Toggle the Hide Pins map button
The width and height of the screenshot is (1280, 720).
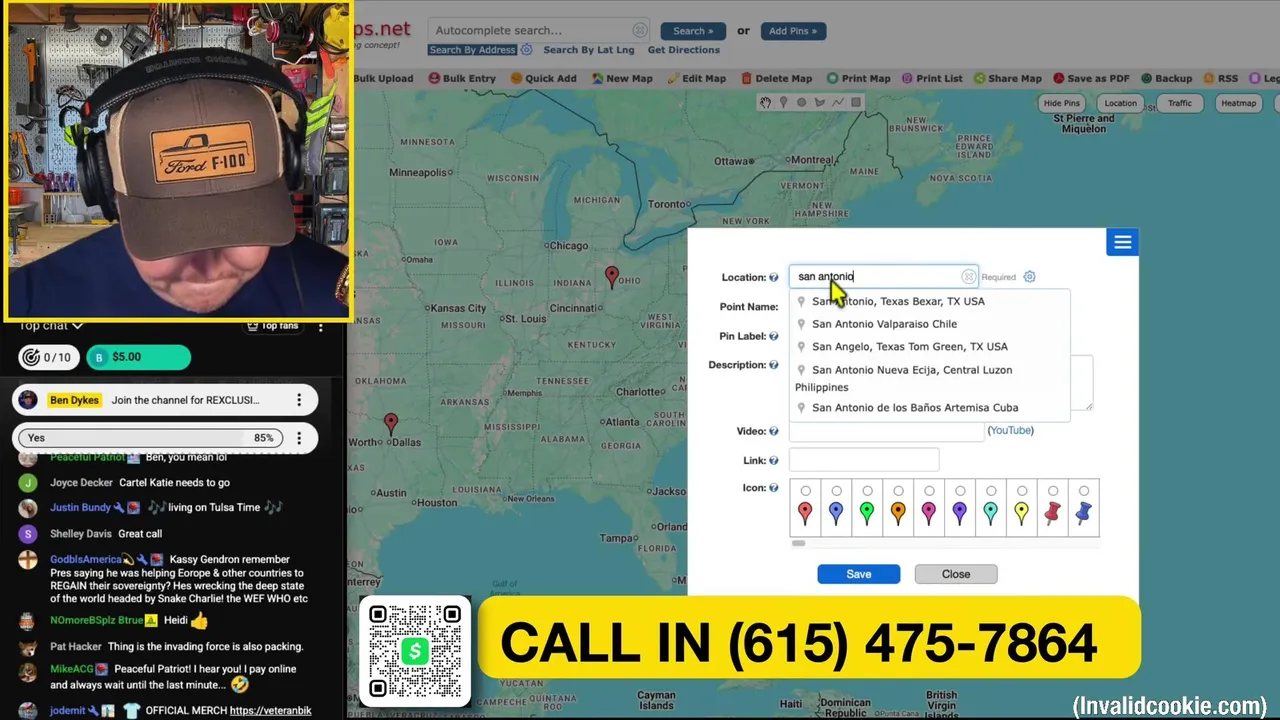click(x=1062, y=103)
